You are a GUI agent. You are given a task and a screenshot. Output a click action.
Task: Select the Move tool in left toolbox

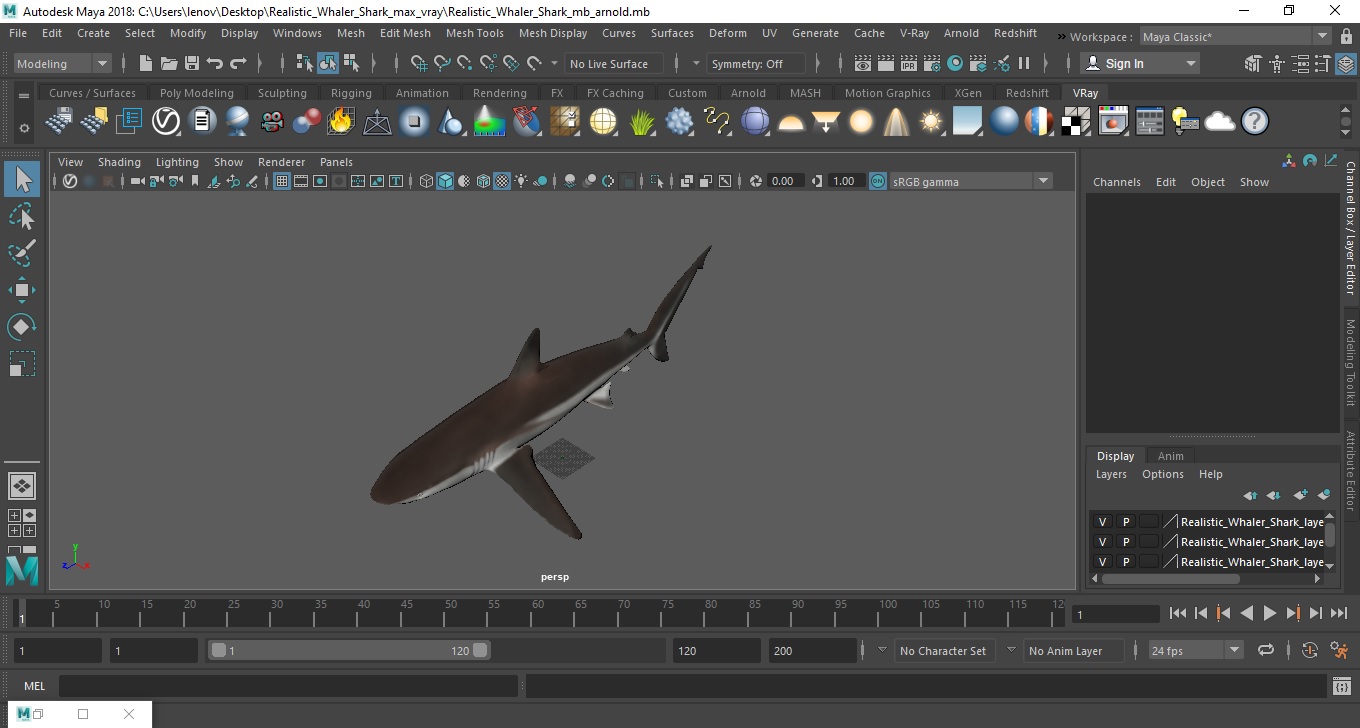tap(22, 290)
